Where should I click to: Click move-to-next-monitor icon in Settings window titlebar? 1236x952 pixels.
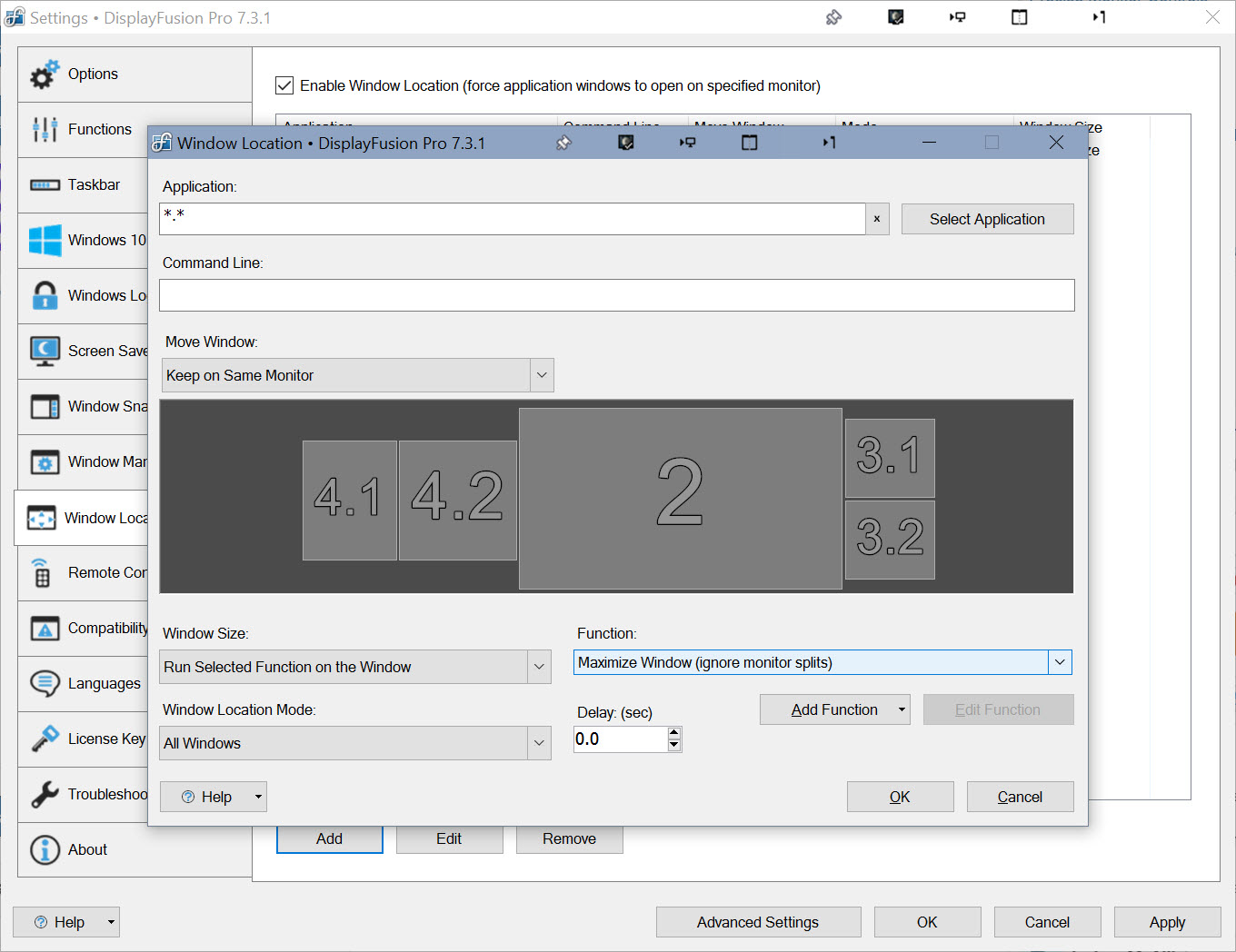point(957,17)
